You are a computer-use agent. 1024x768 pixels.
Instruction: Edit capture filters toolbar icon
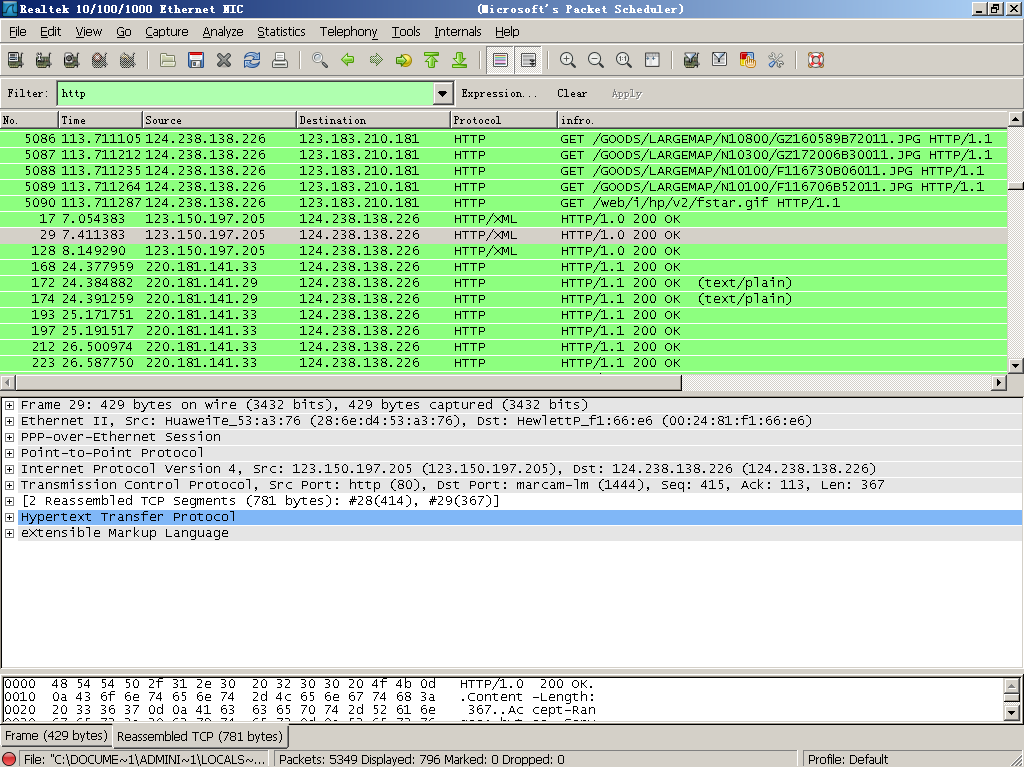pos(692,60)
